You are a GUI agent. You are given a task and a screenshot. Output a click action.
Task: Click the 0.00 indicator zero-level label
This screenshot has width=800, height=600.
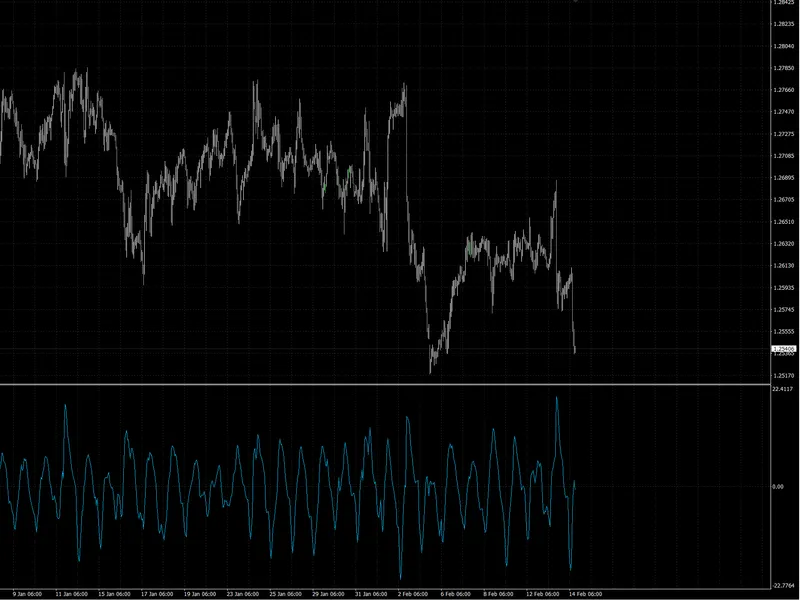point(778,486)
